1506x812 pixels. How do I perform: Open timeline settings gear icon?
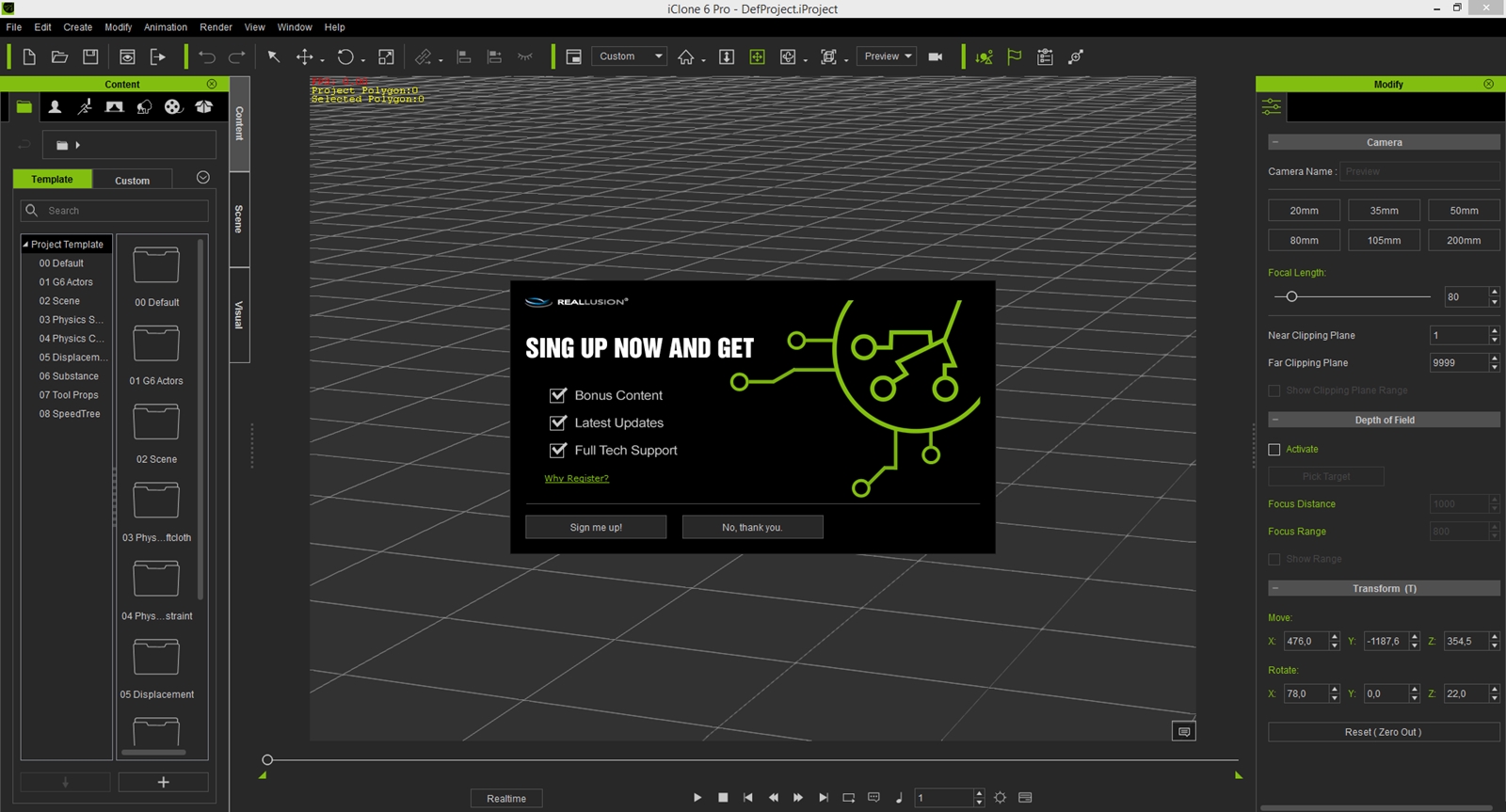pyautogui.click(x=1000, y=797)
